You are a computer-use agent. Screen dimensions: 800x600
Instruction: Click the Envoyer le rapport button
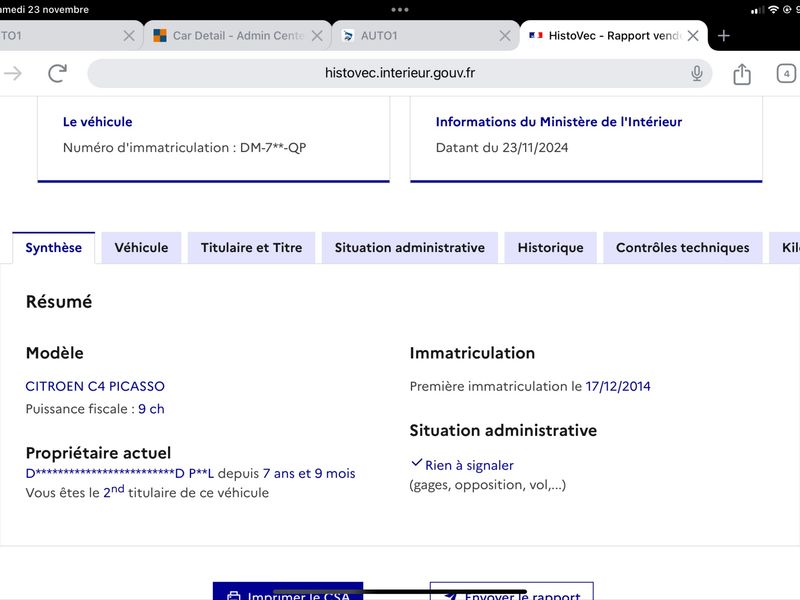click(x=512, y=591)
